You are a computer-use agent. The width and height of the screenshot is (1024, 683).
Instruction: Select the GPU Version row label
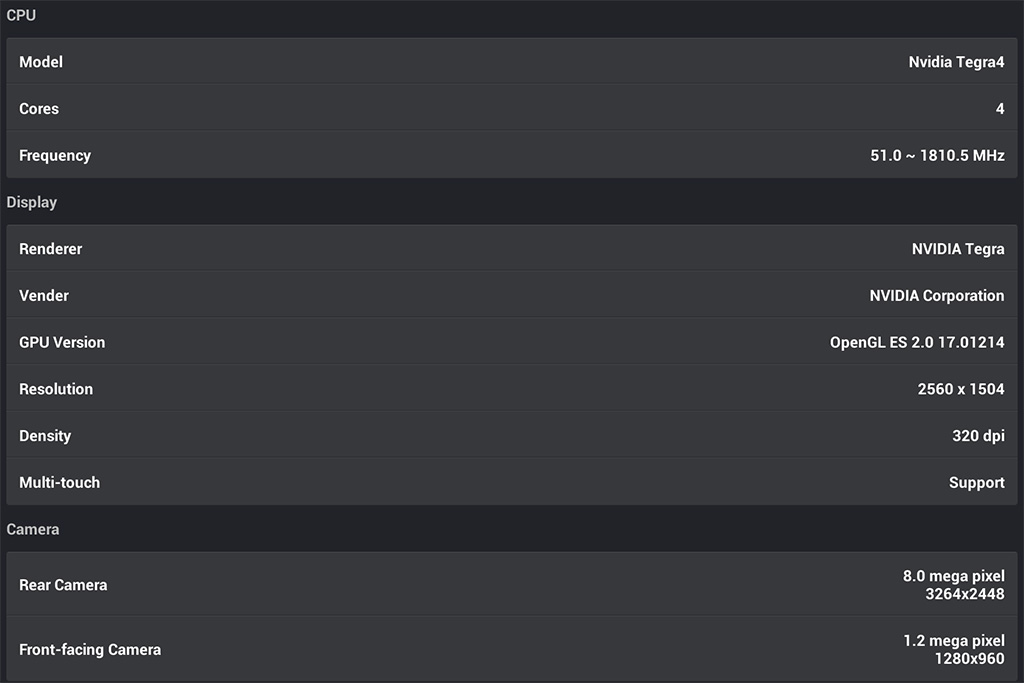(x=62, y=343)
